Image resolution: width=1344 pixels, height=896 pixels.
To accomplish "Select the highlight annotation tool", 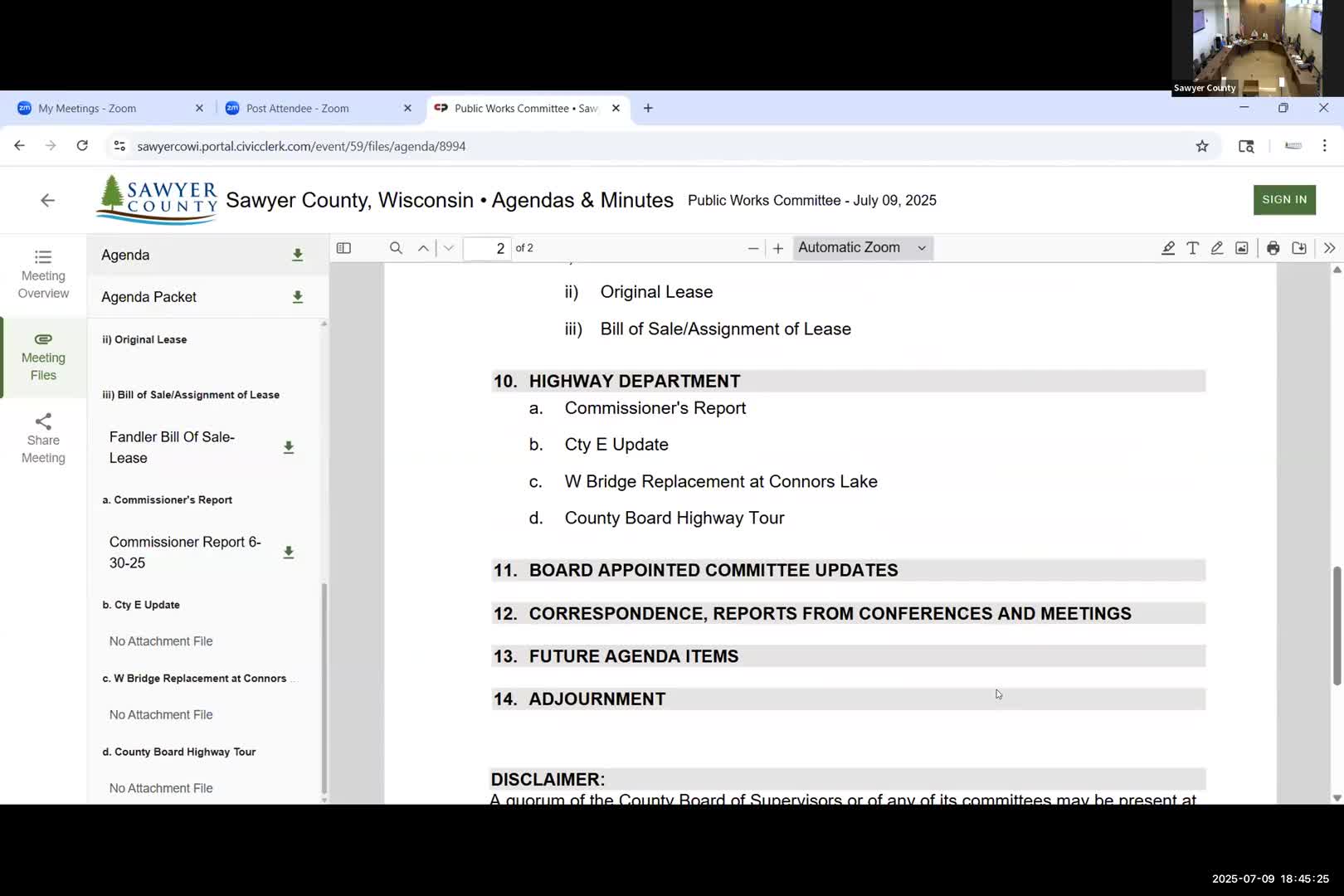I will [x=1168, y=248].
